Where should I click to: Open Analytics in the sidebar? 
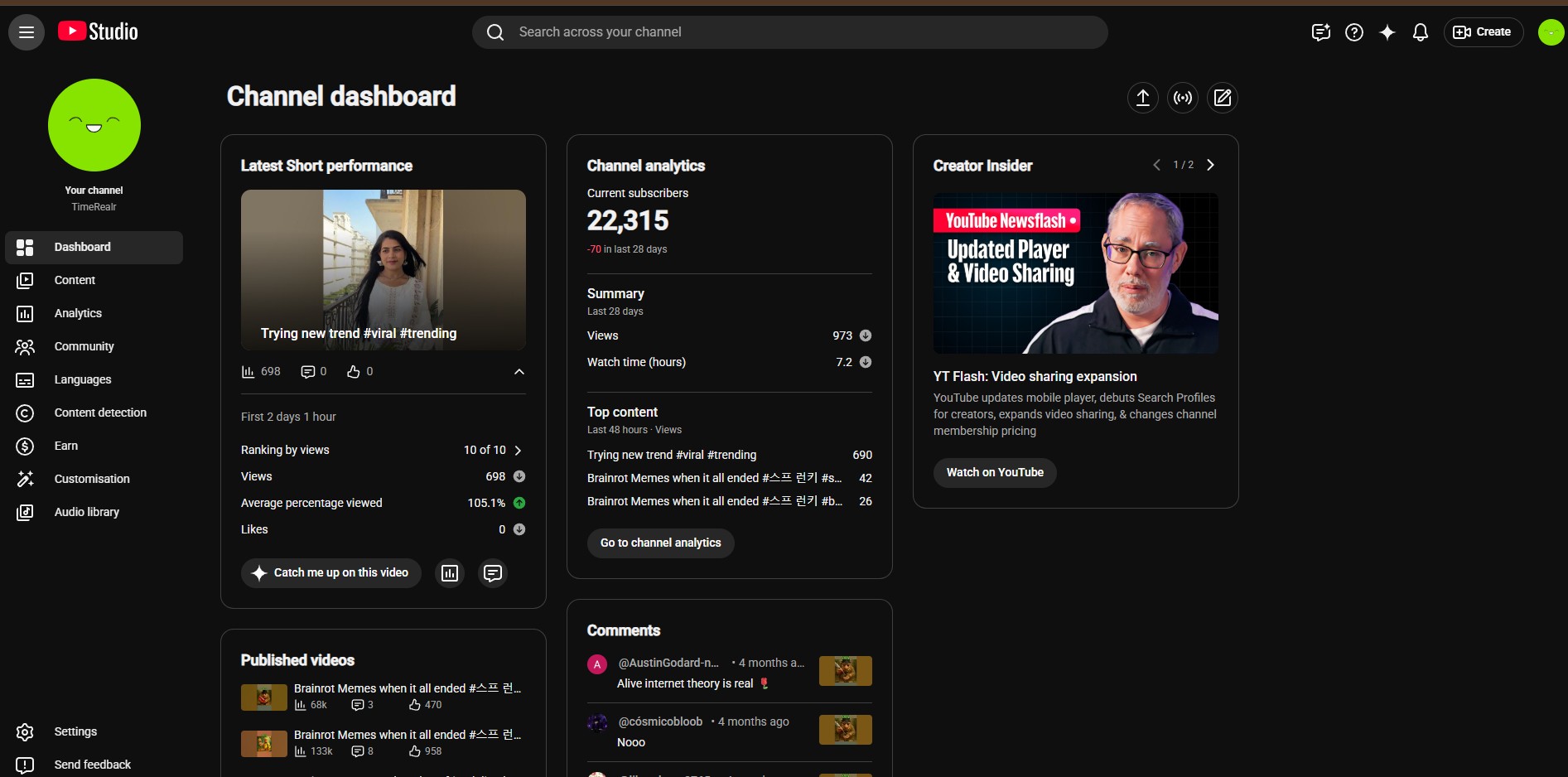(x=94, y=314)
